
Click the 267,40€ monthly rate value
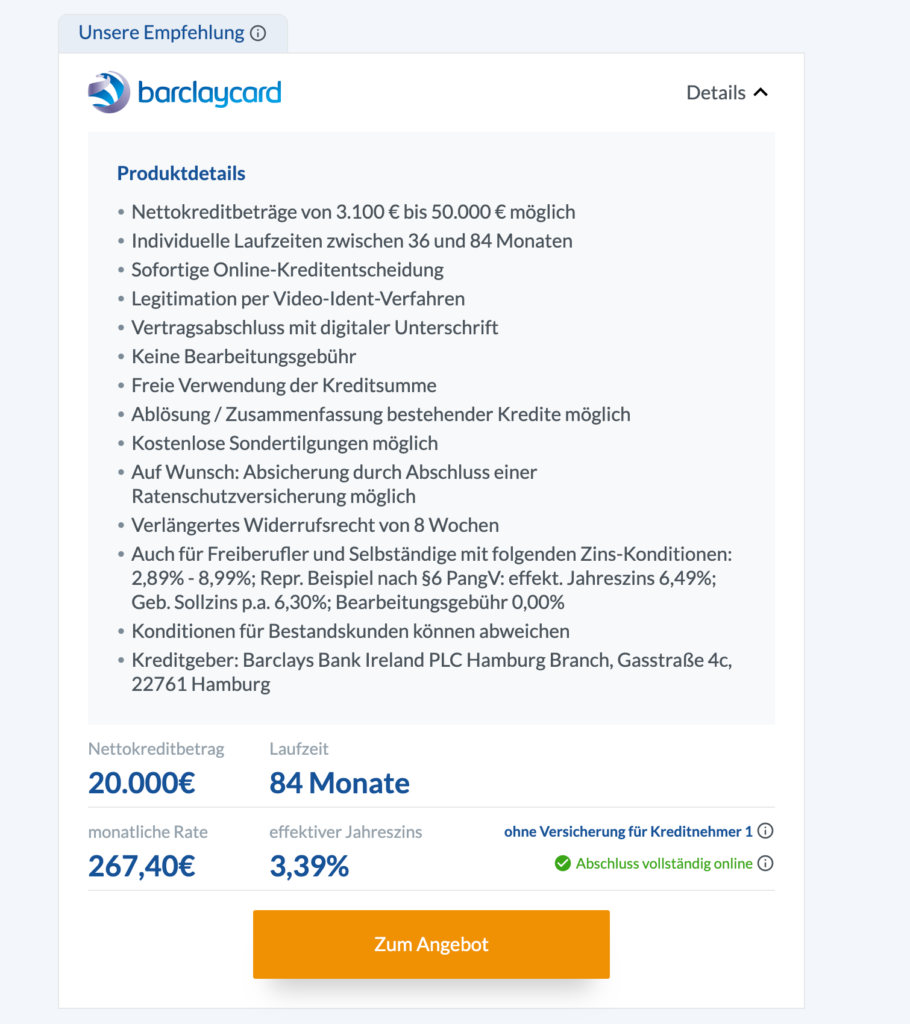pos(142,866)
